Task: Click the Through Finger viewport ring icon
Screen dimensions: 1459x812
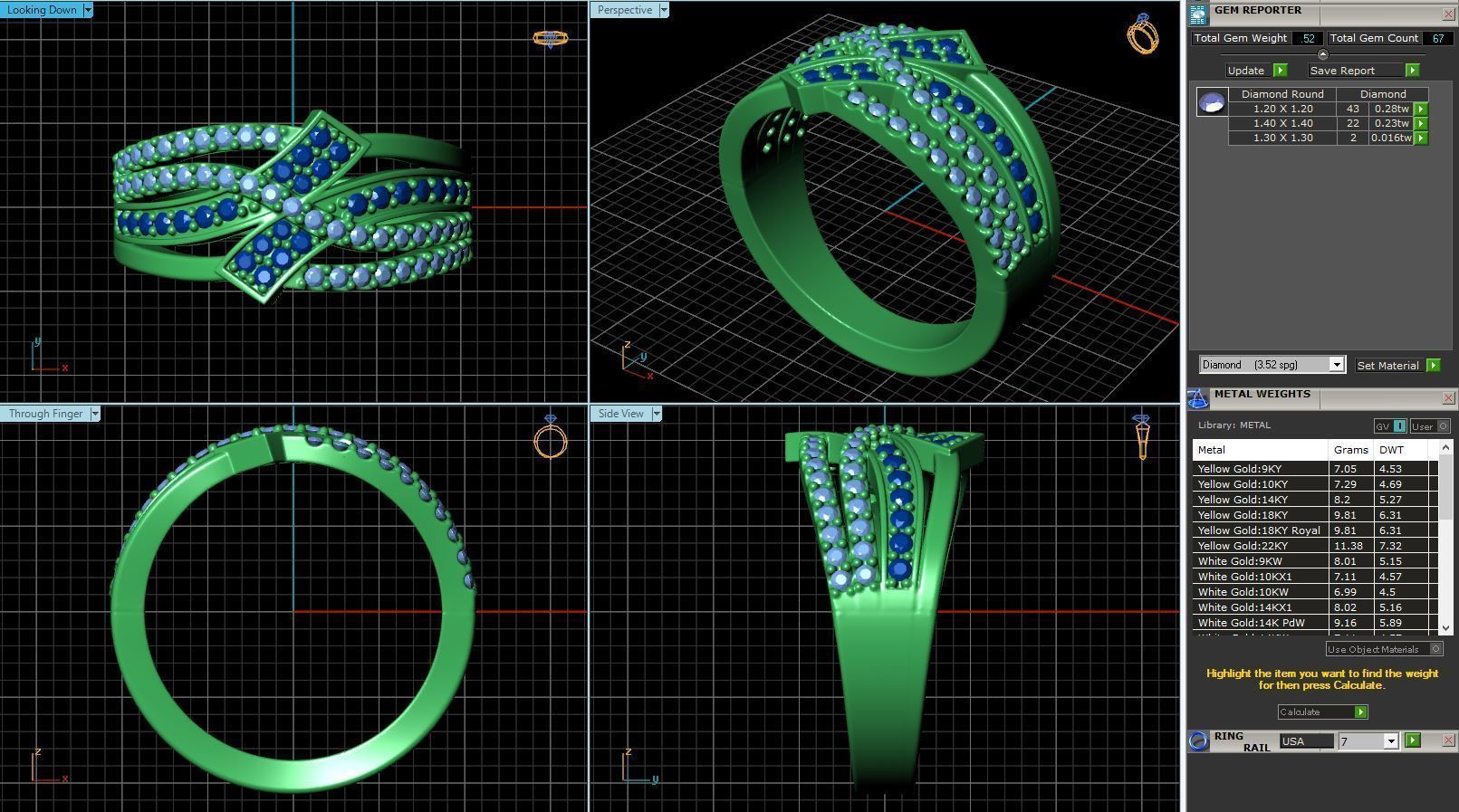Action: click(551, 437)
